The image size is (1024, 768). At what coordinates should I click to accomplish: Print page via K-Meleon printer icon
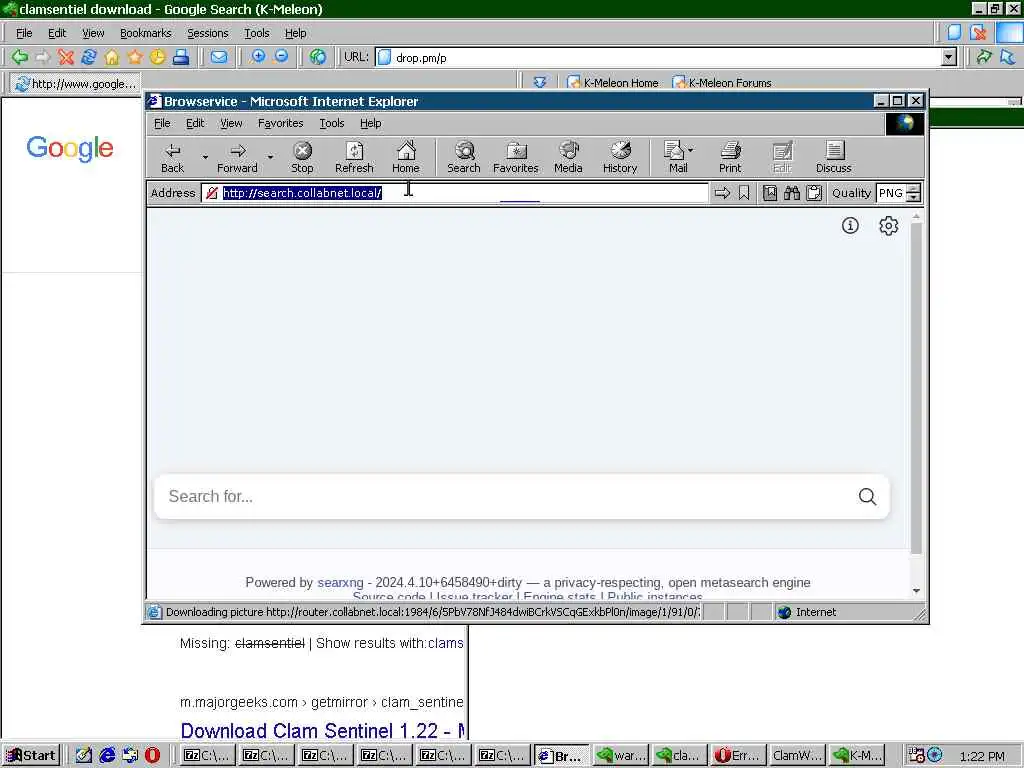(181, 57)
